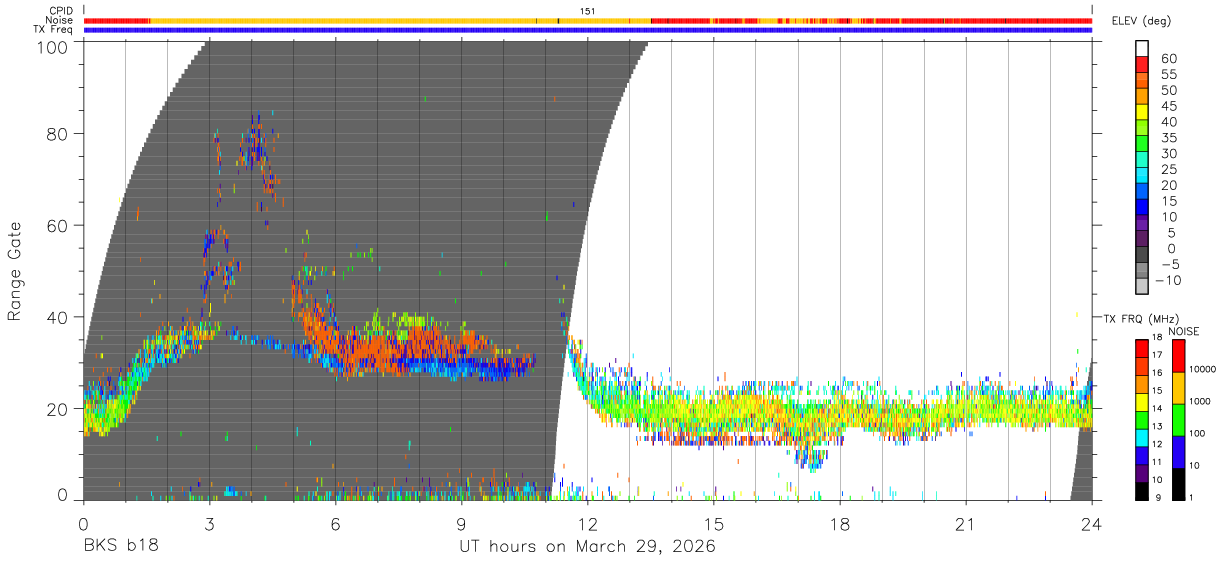Screen dimensions: 1228x567
Task: Click the yellow segment of the ELEV color bar
Action: 1143,113
